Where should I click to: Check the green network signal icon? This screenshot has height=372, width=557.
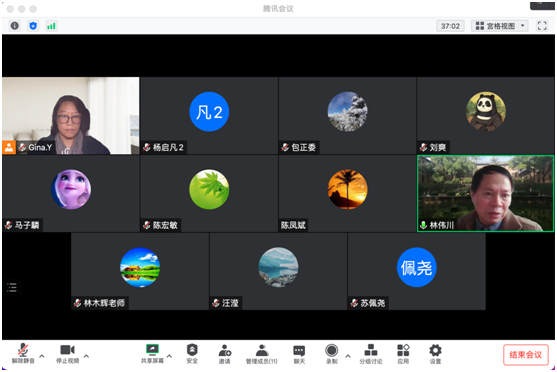[x=52, y=26]
